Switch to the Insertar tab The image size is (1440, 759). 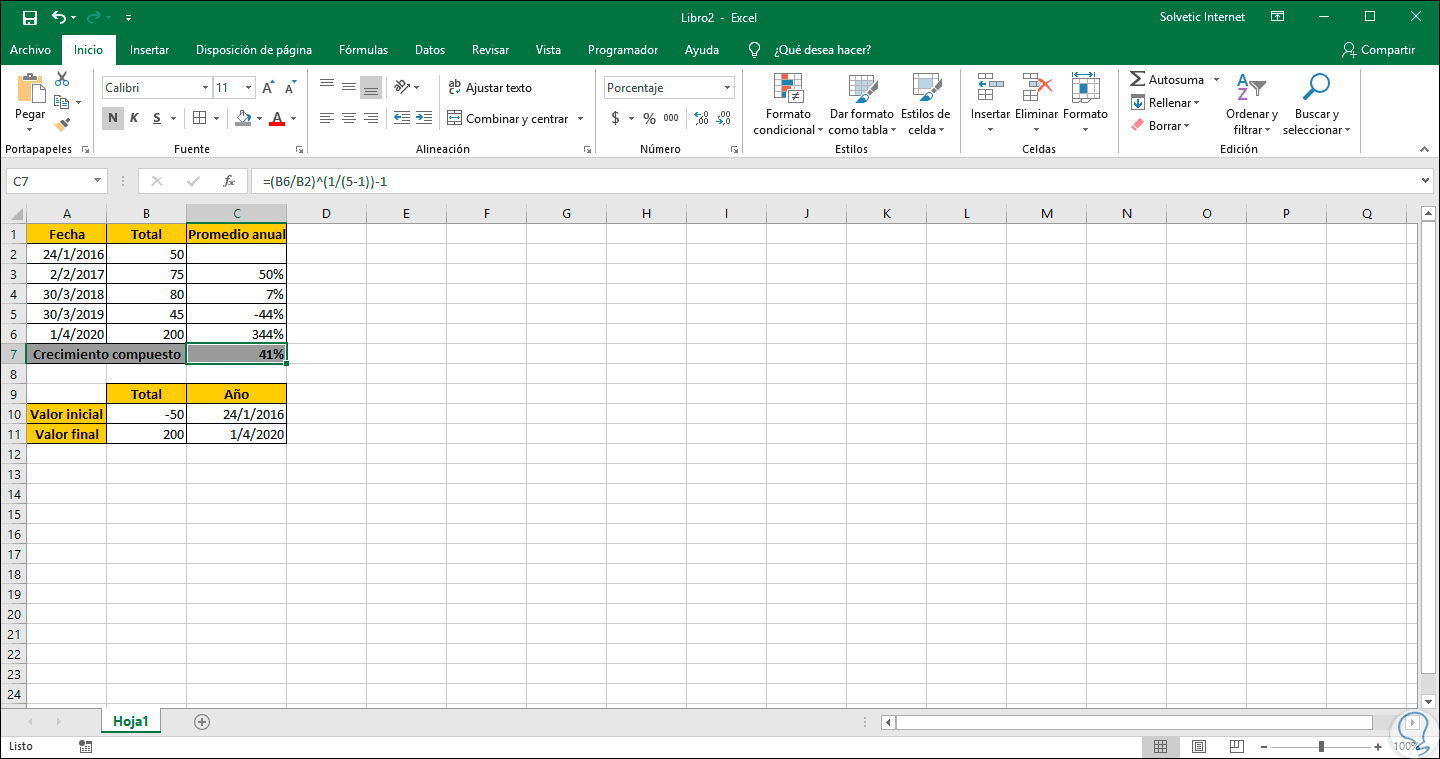coord(149,50)
